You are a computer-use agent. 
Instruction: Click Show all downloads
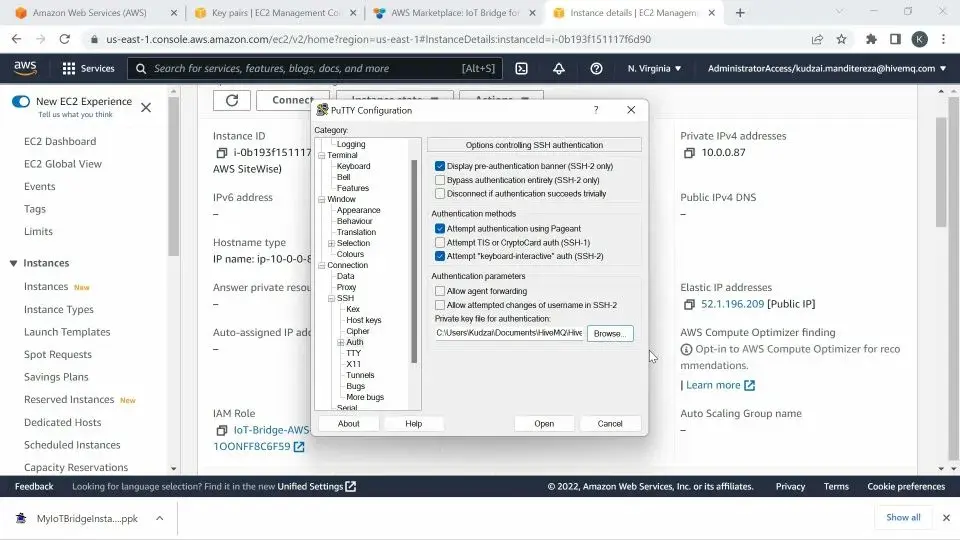pos(903,517)
